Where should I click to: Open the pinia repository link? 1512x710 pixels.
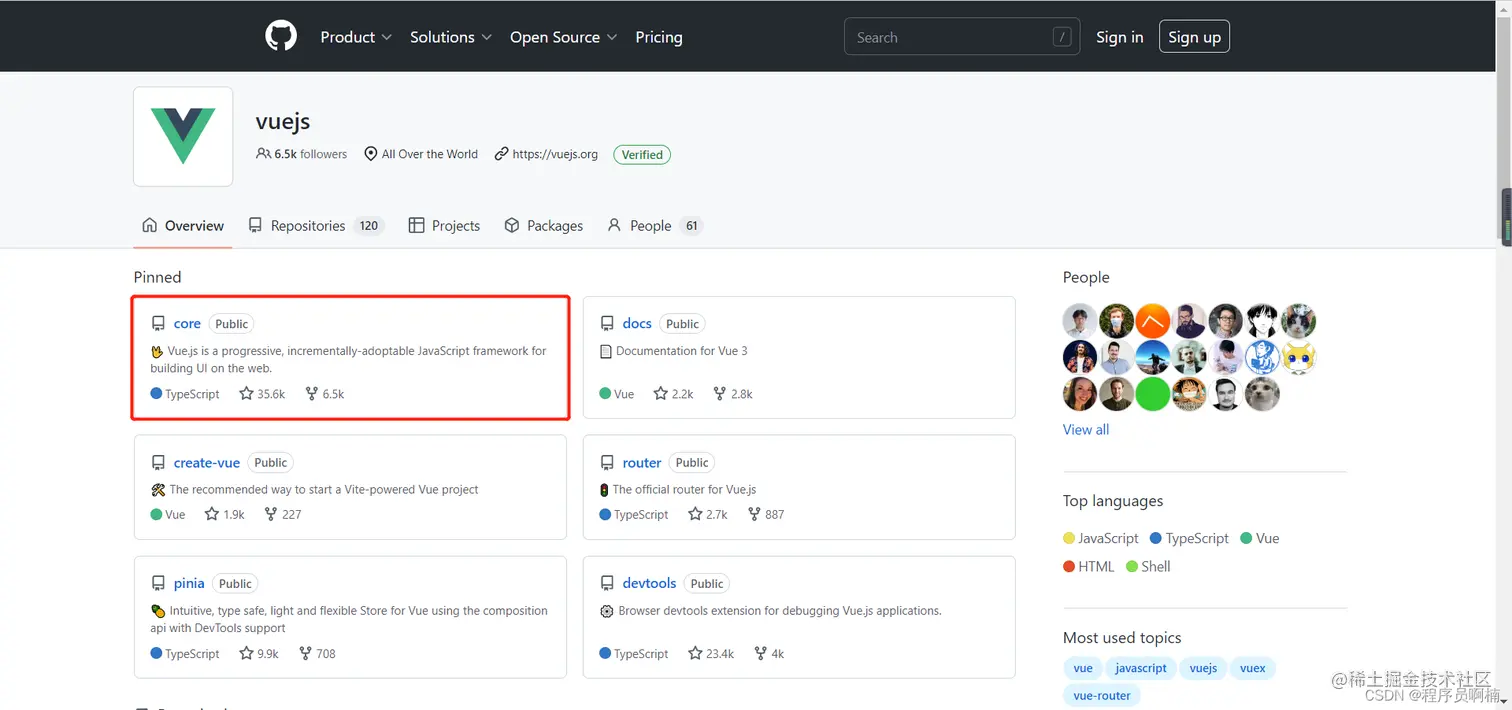coord(189,584)
